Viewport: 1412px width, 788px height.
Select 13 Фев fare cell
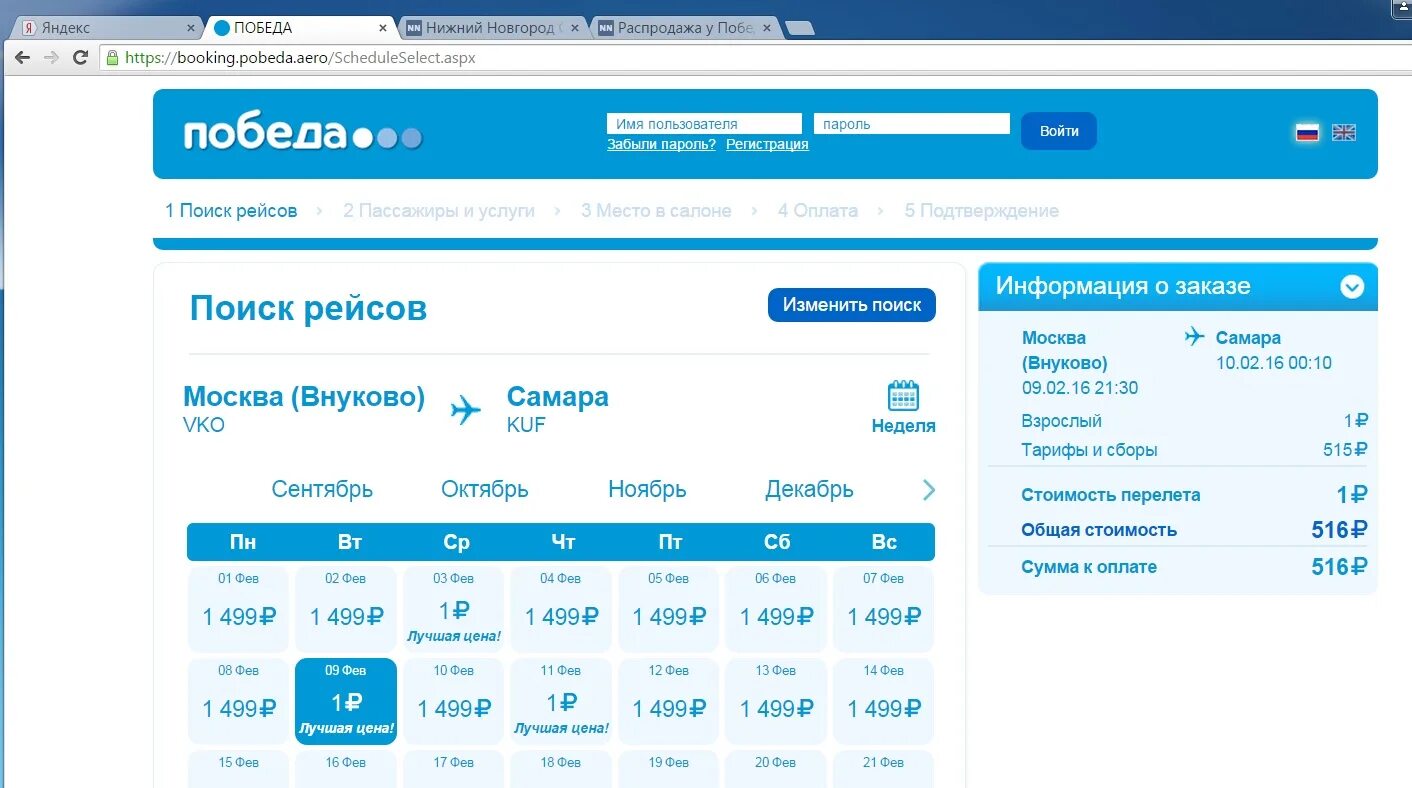[776, 701]
